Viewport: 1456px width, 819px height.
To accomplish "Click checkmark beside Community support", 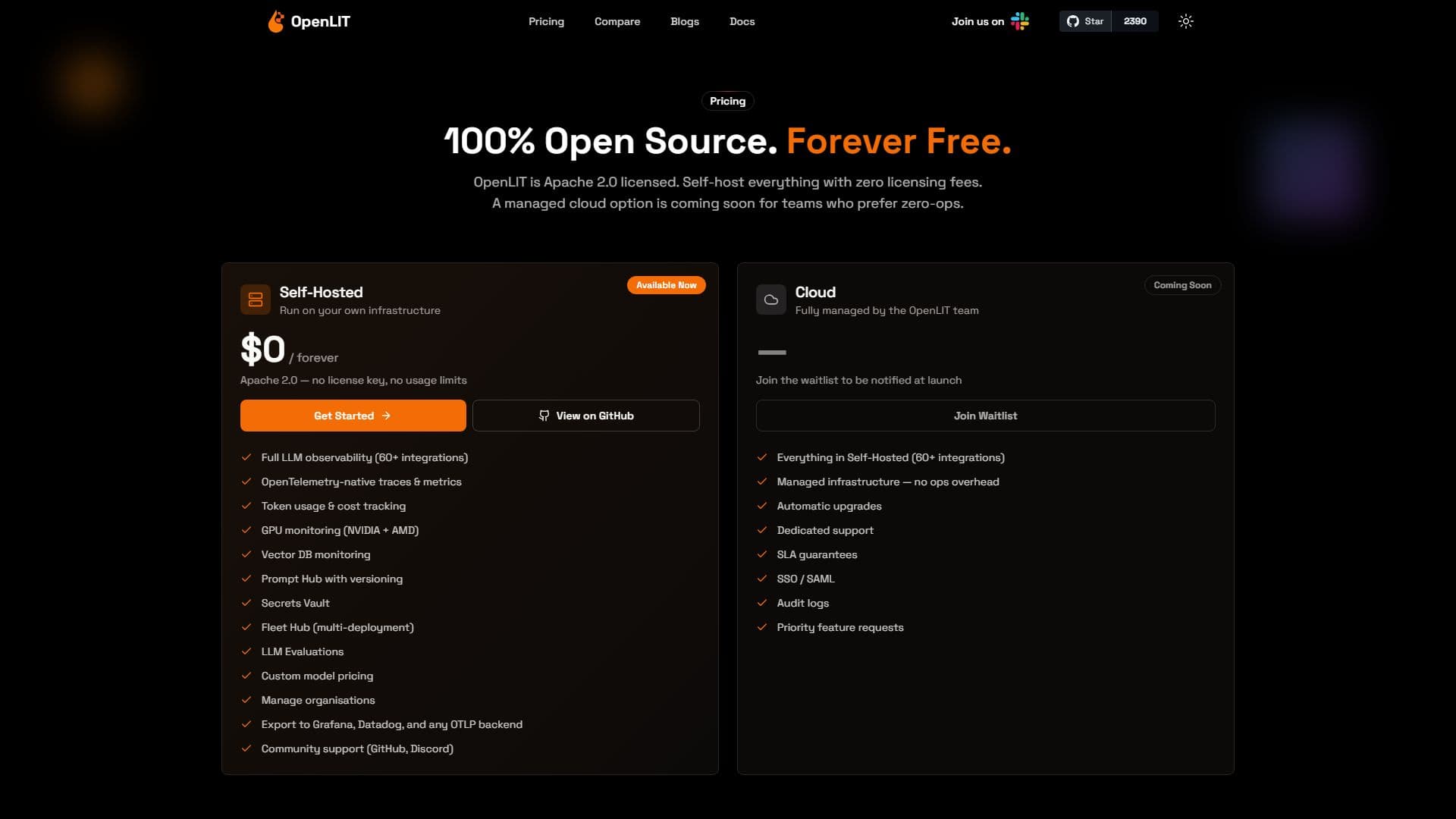I will pyautogui.click(x=246, y=748).
